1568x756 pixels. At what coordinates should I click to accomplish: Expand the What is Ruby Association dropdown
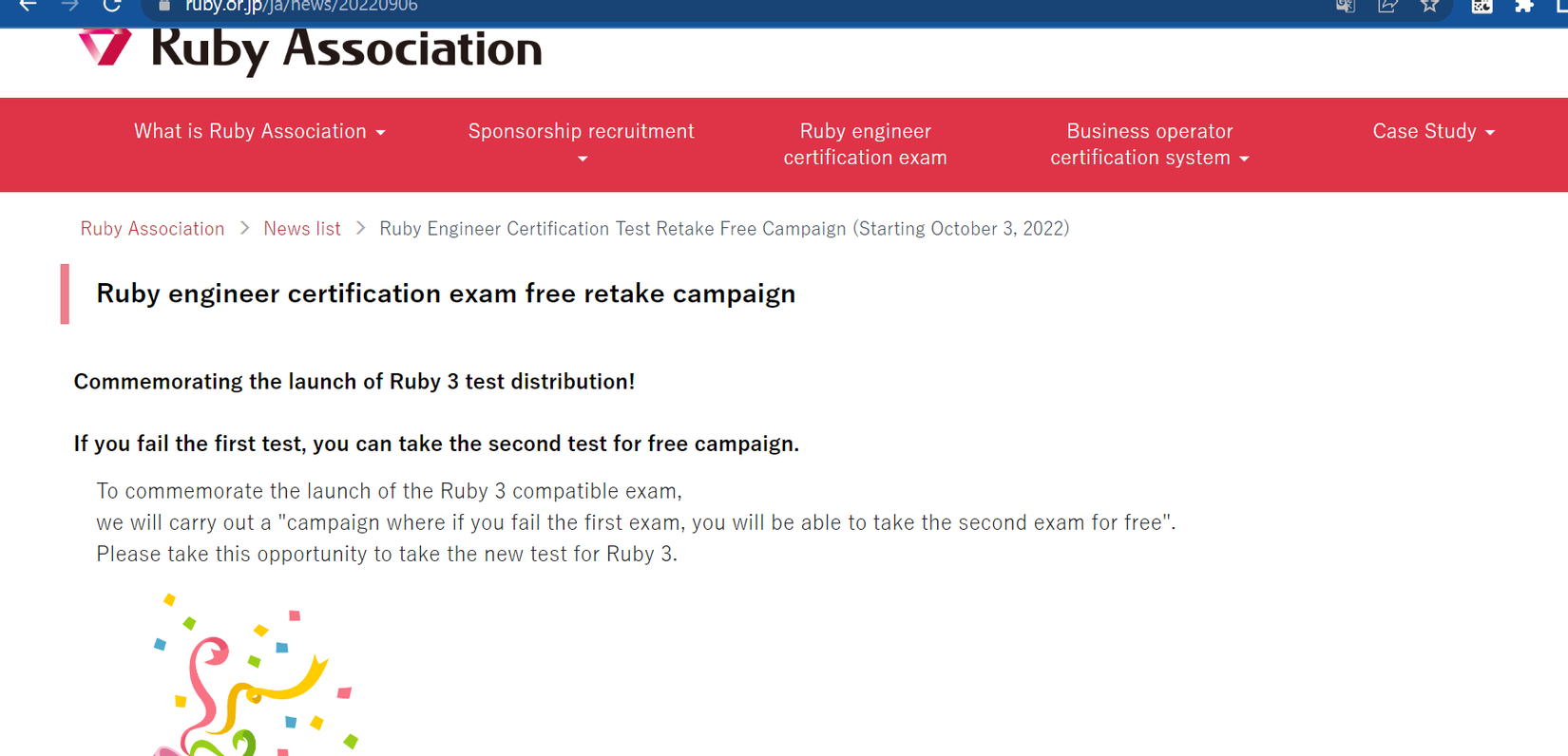point(259,131)
